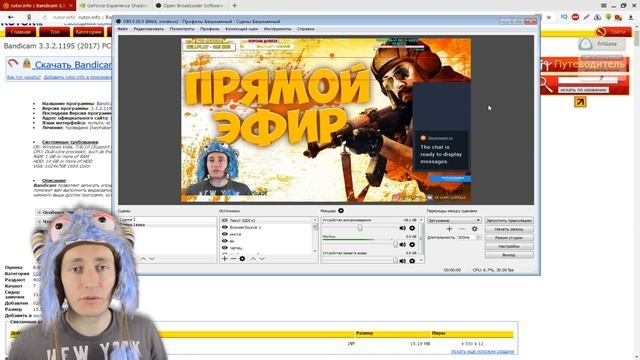Open gear settings for Устройство воспроизведения
This screenshot has width=640, height=360.
click(412, 228)
